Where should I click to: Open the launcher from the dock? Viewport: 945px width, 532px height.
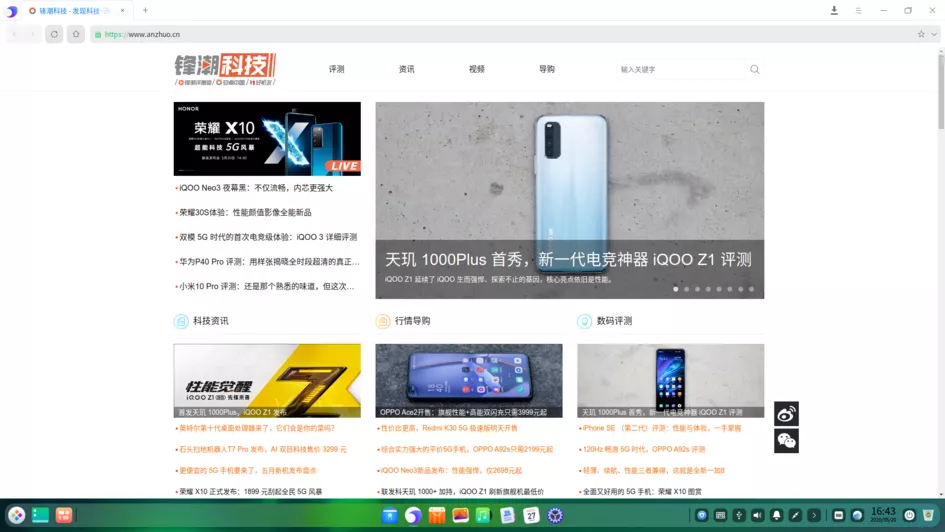click(16, 515)
